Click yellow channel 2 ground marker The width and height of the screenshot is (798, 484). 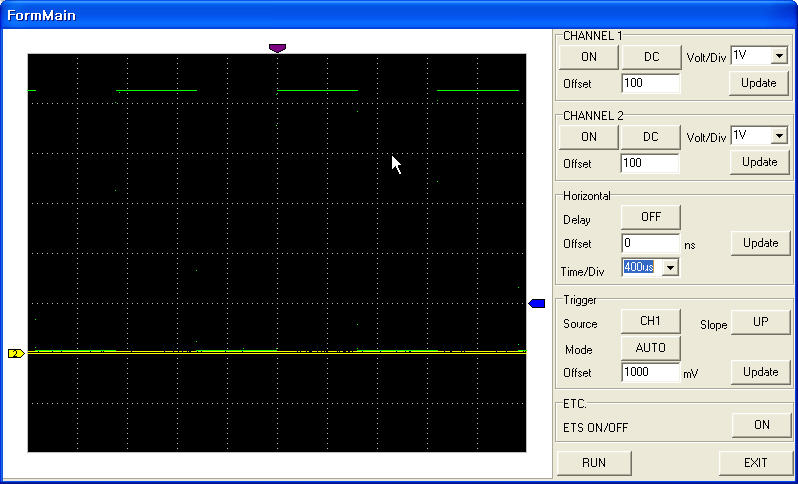coord(16,353)
